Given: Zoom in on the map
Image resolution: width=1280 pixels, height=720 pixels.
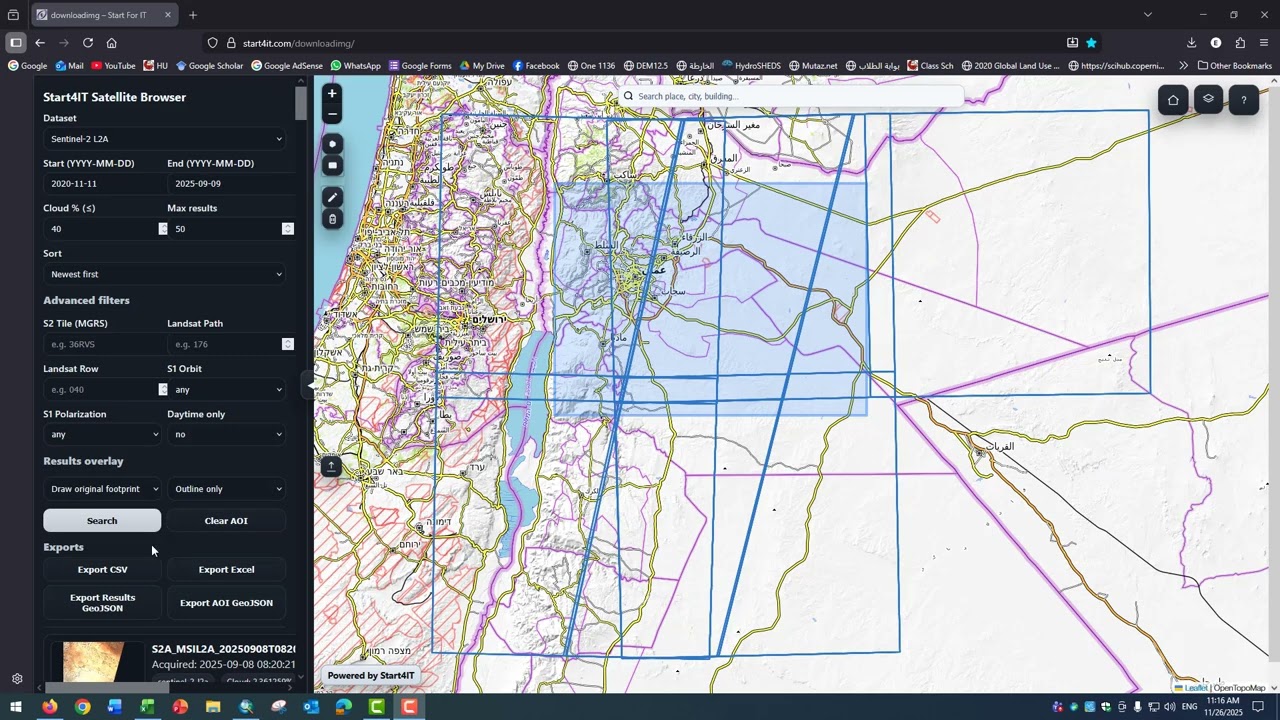Looking at the screenshot, I should 332,93.
